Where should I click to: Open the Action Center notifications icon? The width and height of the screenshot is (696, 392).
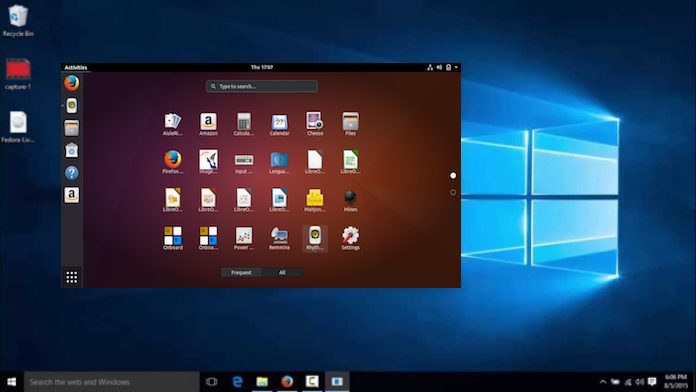[x=652, y=382]
